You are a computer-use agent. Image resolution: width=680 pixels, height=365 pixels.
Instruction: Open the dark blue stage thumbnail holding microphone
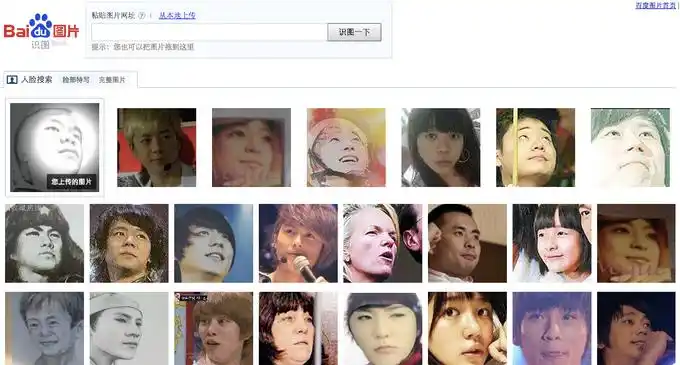click(636, 328)
